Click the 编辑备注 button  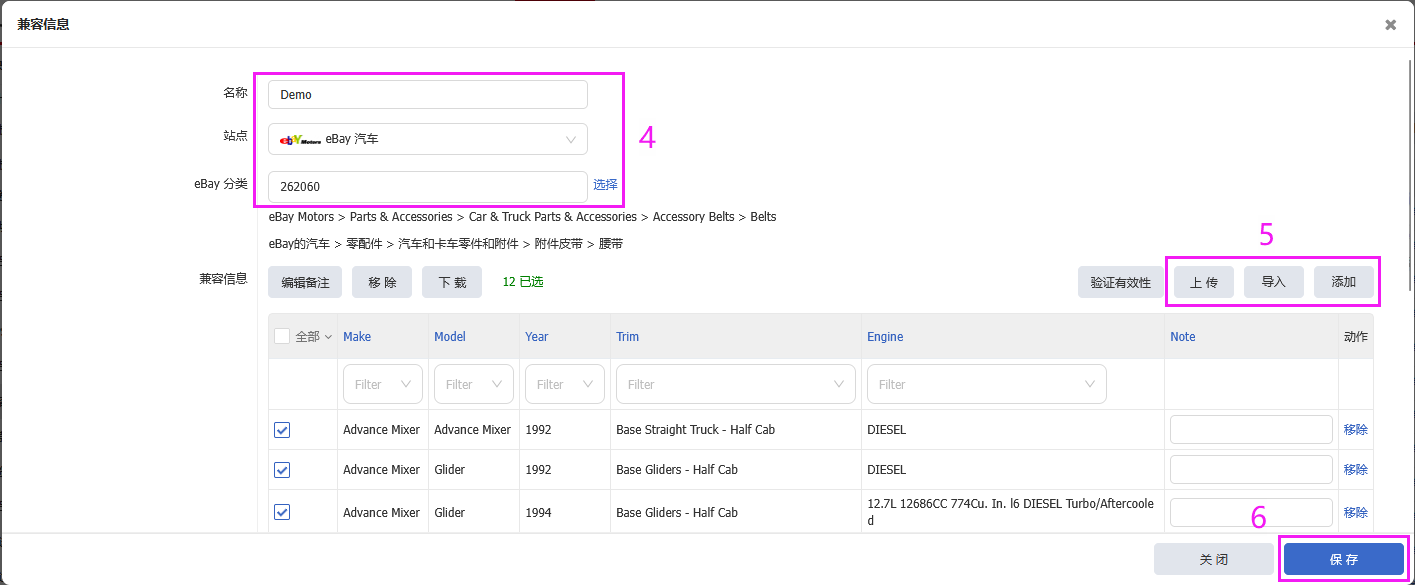[x=305, y=282]
